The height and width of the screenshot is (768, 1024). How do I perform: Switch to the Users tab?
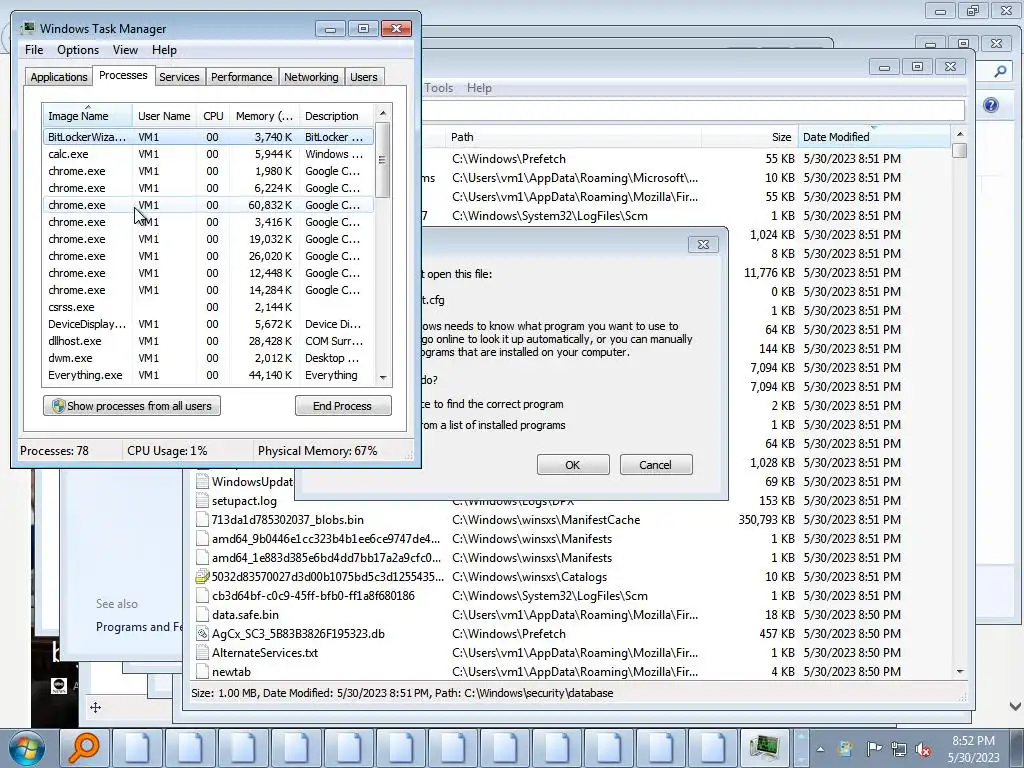363,77
